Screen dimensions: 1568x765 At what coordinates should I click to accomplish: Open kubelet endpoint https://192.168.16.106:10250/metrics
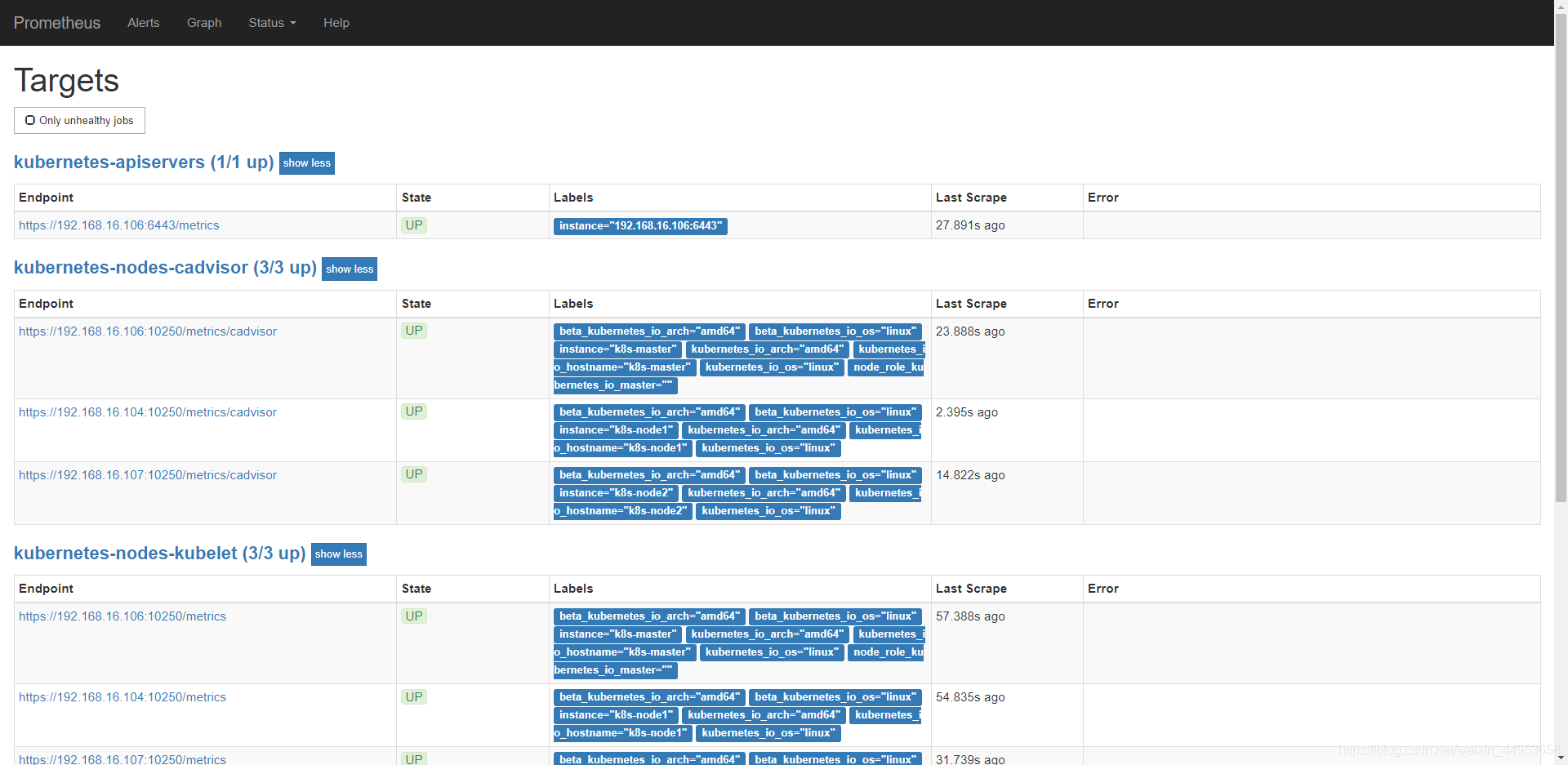[x=122, y=616]
